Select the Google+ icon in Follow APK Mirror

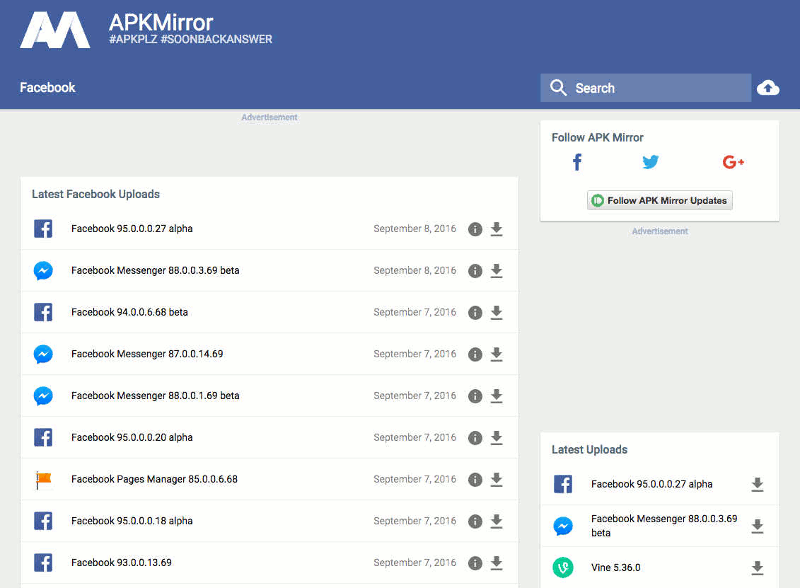tap(733, 161)
